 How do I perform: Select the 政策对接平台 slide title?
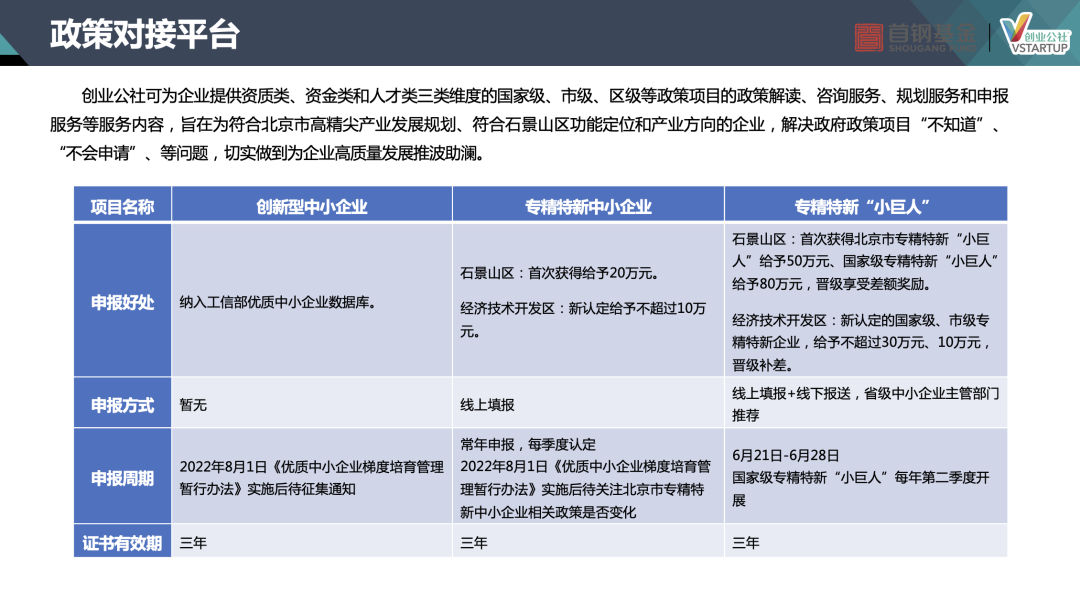145,35
